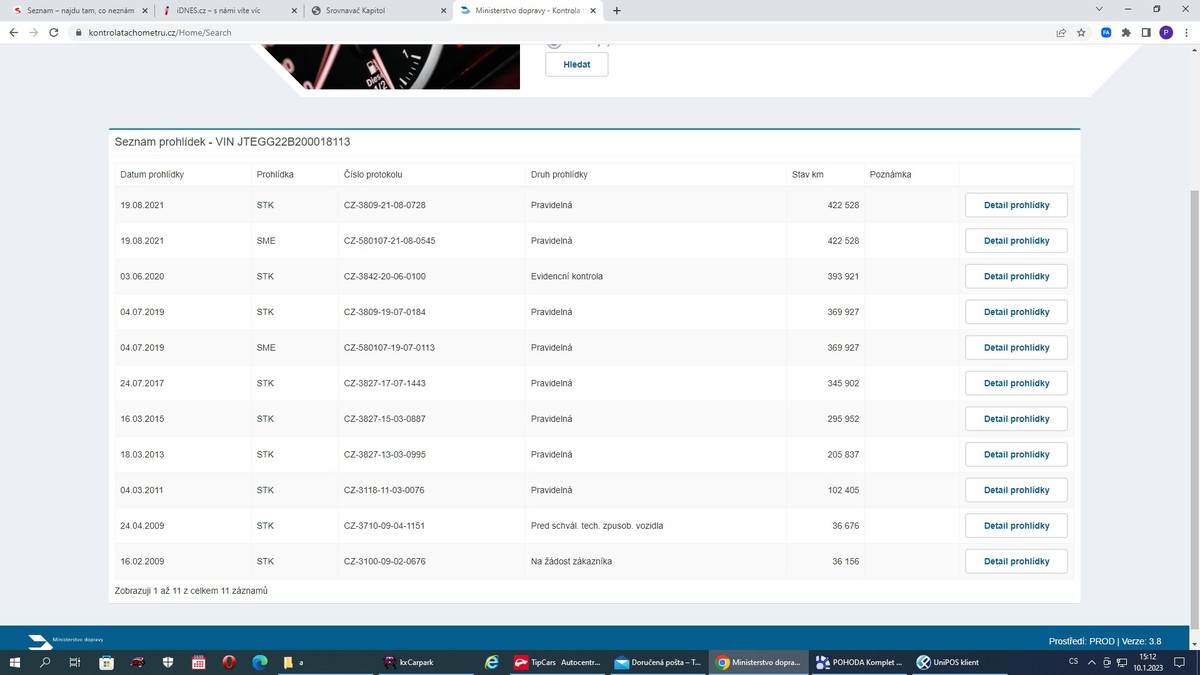The height and width of the screenshot is (675, 1200).
Task: Switch to the Seznam tab
Action: coord(75,11)
